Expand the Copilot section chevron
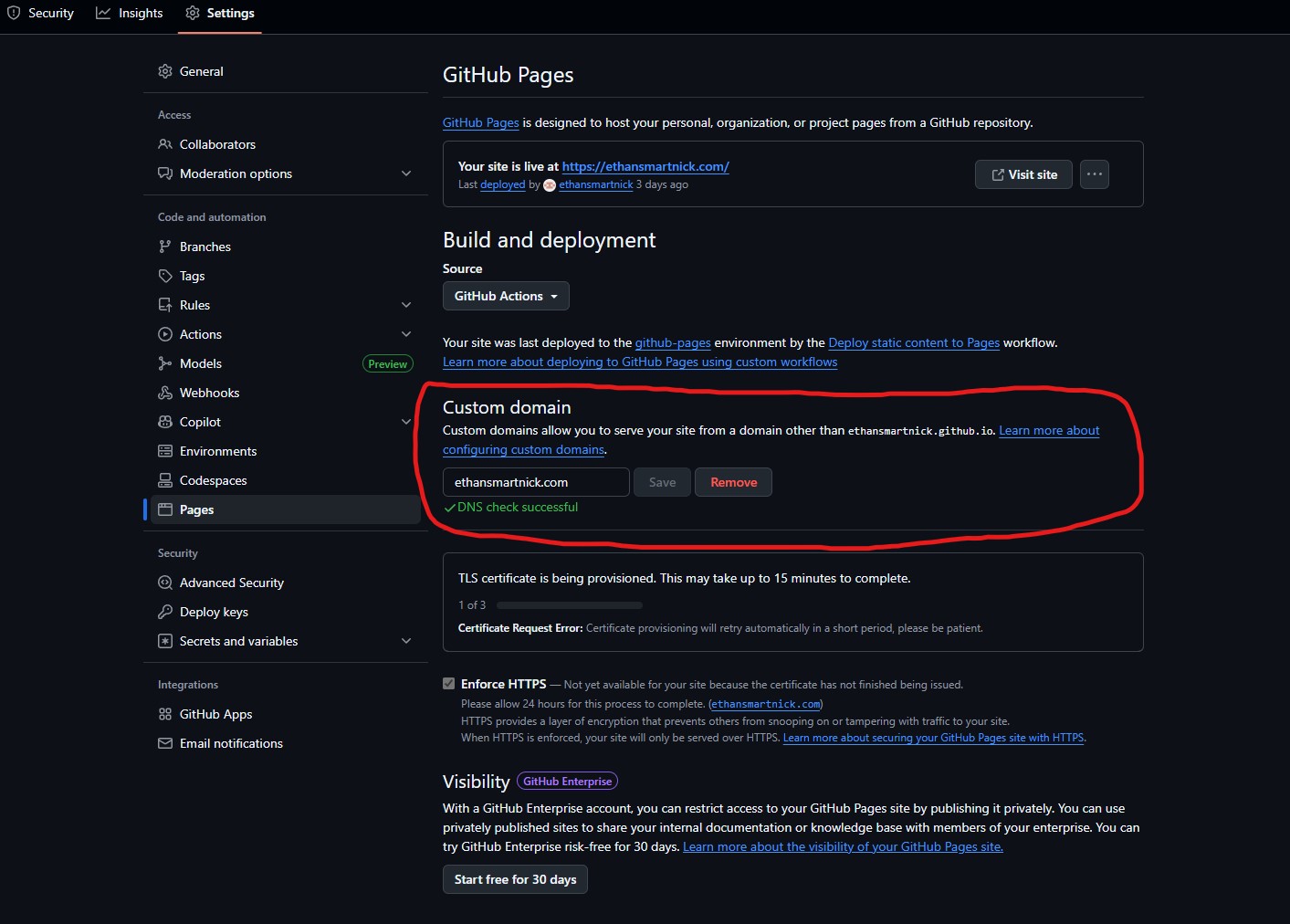 [406, 422]
